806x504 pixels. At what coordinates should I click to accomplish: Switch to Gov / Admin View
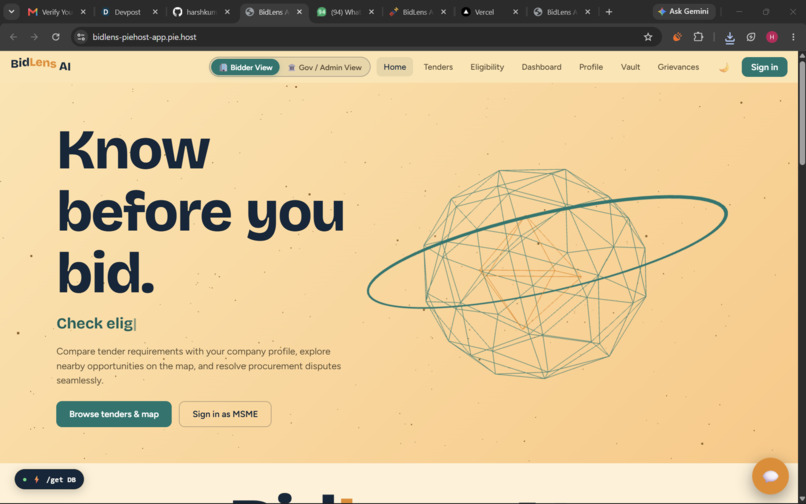[x=325, y=67]
